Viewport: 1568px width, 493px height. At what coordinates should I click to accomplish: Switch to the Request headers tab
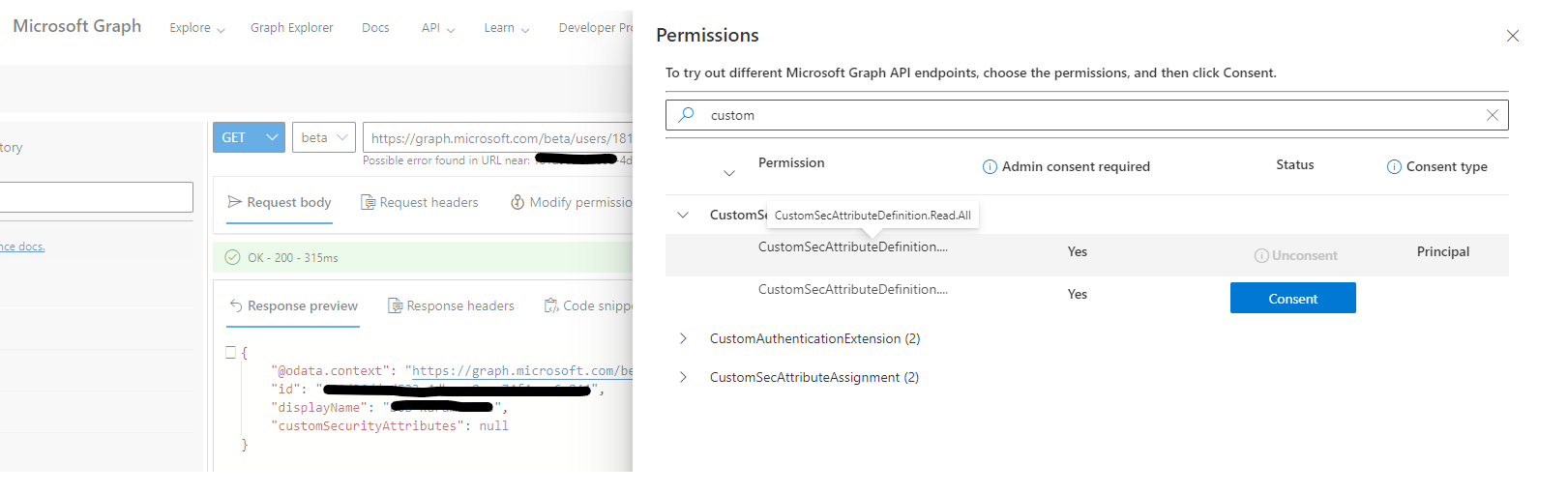point(420,202)
